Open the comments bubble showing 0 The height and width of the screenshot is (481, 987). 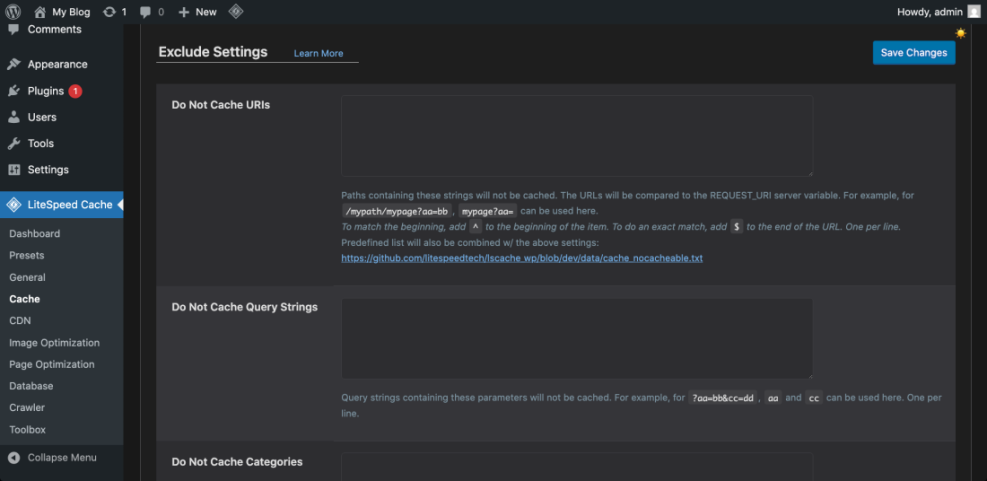coord(145,12)
